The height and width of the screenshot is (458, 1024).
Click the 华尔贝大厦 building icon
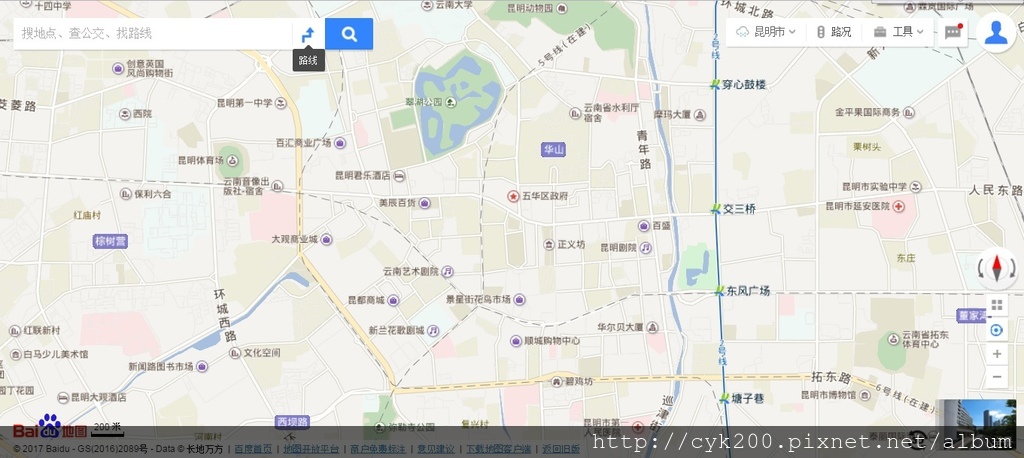tap(652, 327)
